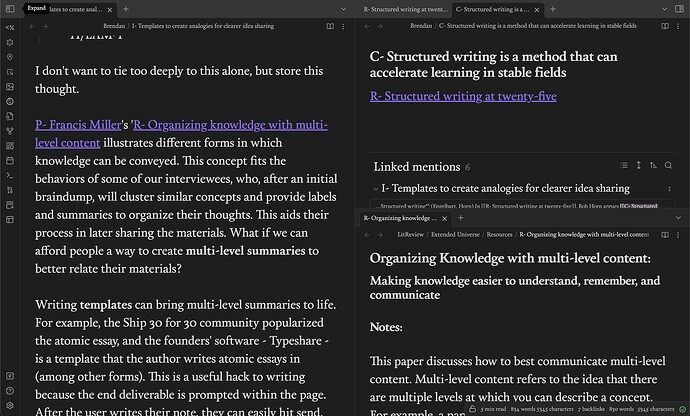Click the card-plus ribbon icon
This screenshot has width=690, height=416.
10,205
